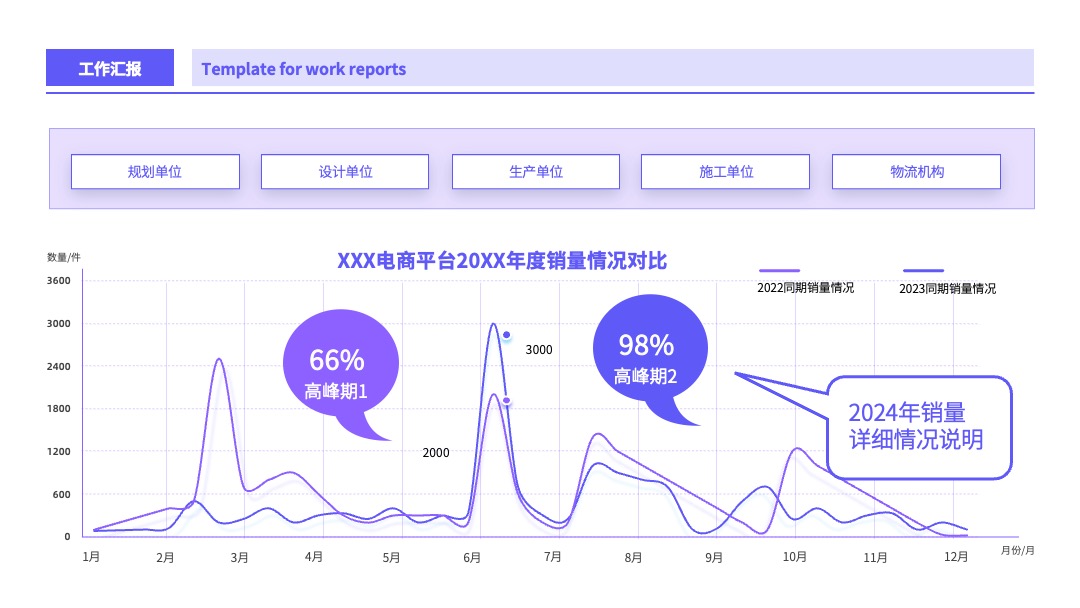Screen dimensions: 1080x608
Task: Click the 2022同期销量情况 legend entry
Action: pyautogui.click(x=805, y=288)
